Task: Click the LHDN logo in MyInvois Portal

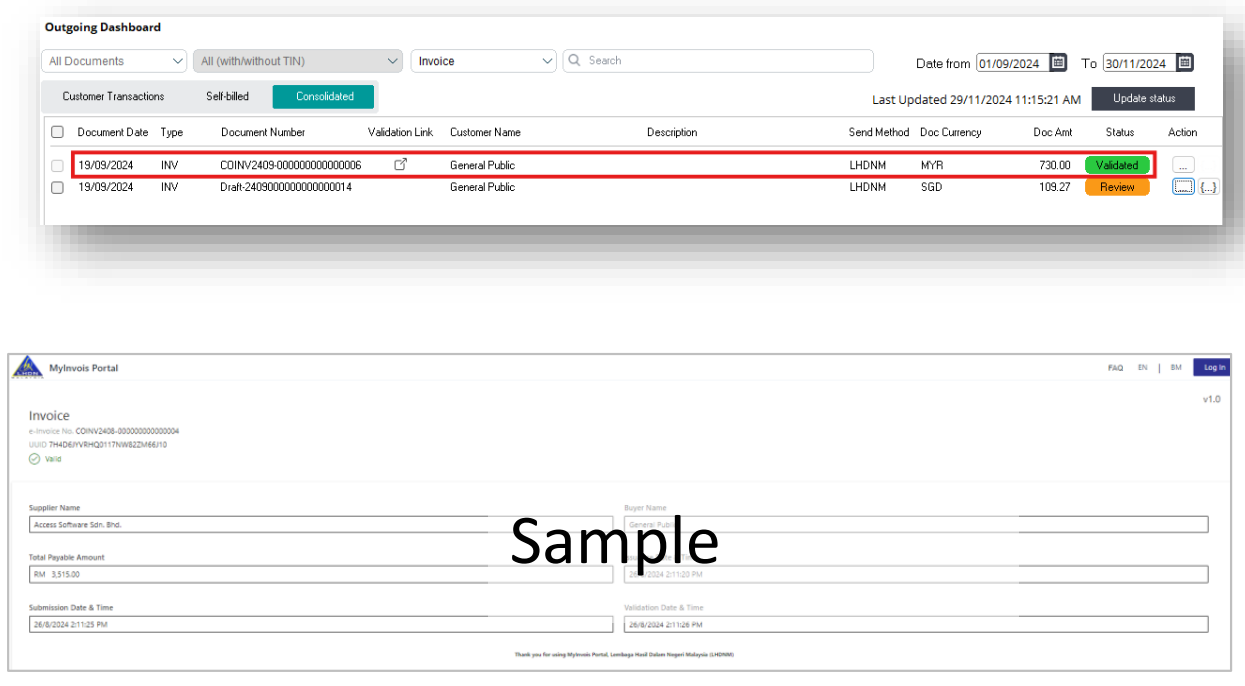Action: tap(27, 368)
